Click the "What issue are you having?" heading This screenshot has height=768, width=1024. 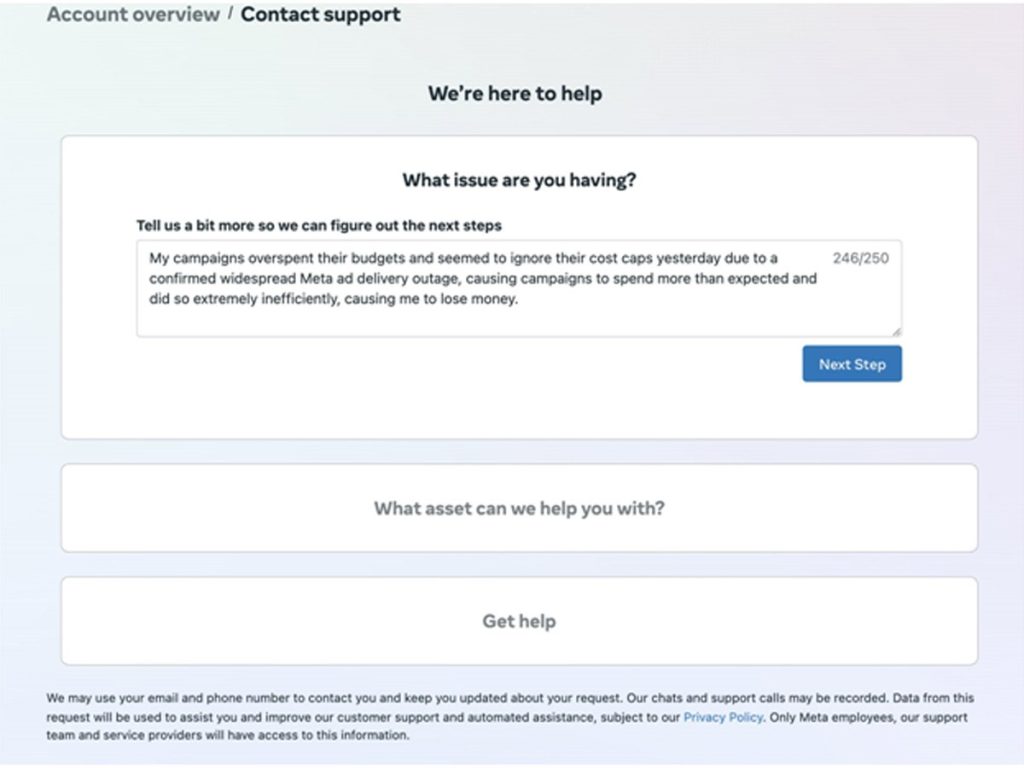[519, 180]
